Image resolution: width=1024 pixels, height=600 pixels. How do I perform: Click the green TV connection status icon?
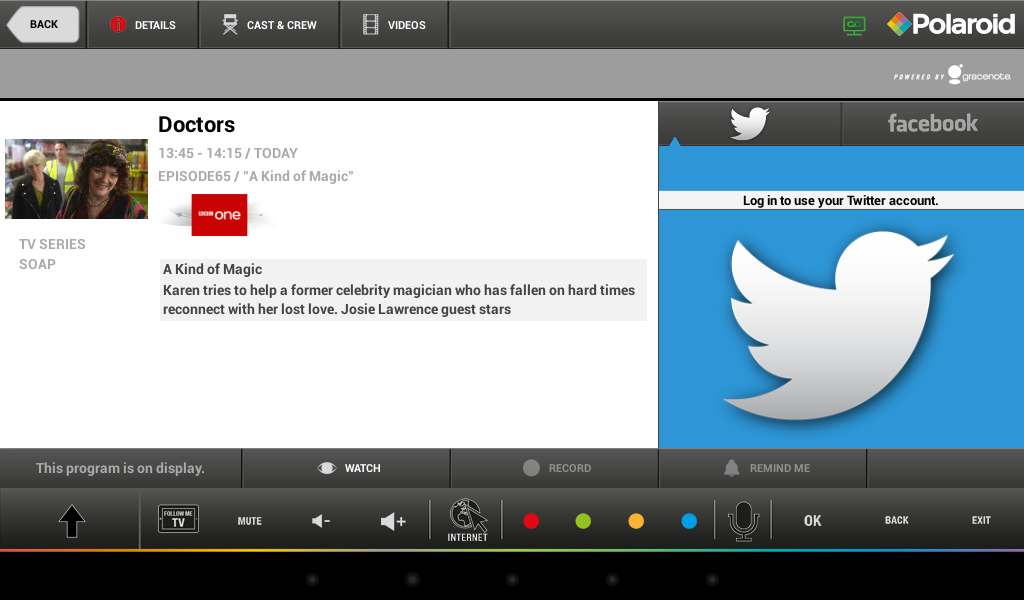tap(854, 25)
